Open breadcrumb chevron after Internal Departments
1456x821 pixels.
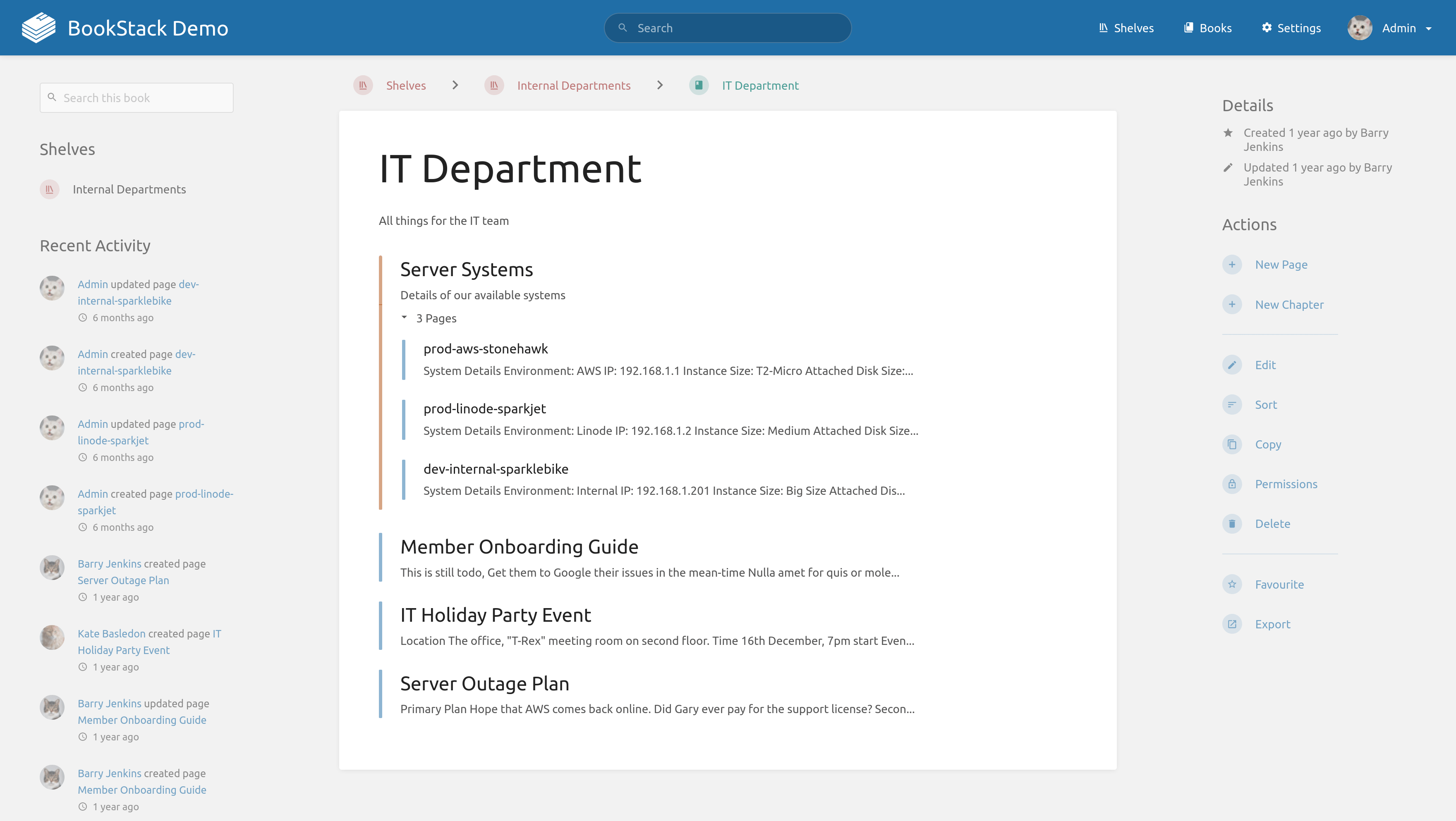pyautogui.click(x=660, y=85)
